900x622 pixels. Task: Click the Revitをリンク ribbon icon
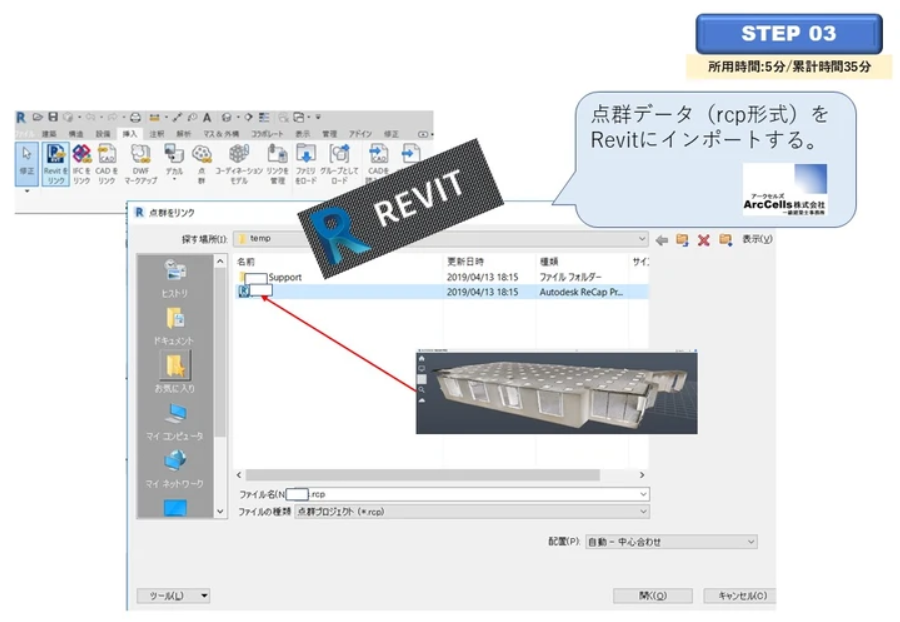[x=56, y=164]
